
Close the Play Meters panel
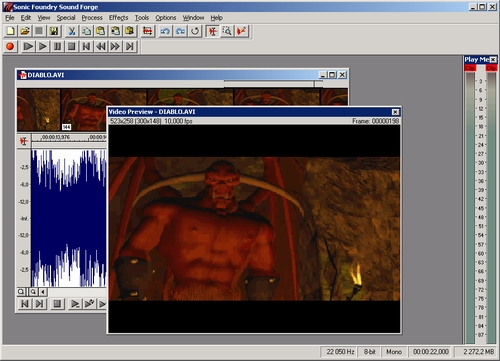493,60
